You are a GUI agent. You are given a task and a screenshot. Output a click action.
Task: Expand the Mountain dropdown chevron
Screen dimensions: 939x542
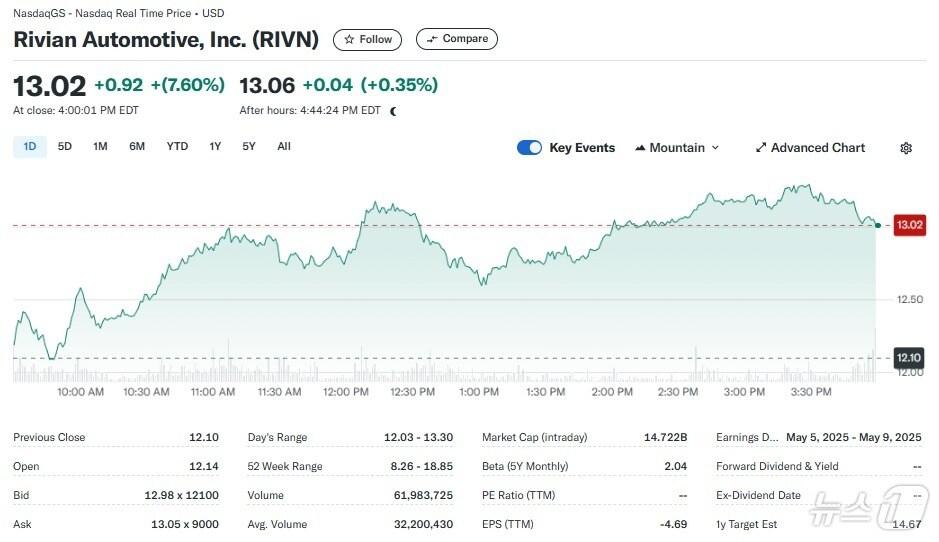[715, 148]
